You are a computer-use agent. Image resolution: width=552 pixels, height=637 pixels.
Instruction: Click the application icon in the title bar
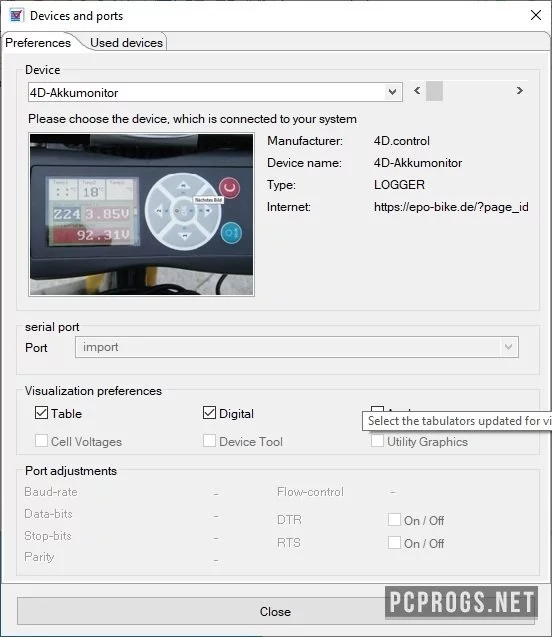click(x=16, y=16)
